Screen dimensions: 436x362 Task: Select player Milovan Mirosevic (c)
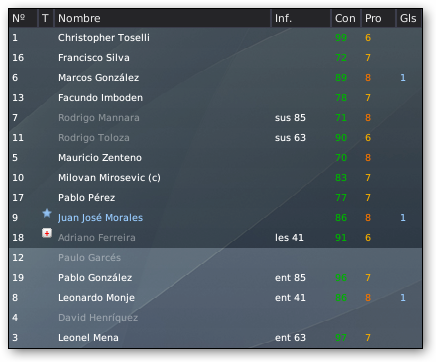pos(215,178)
